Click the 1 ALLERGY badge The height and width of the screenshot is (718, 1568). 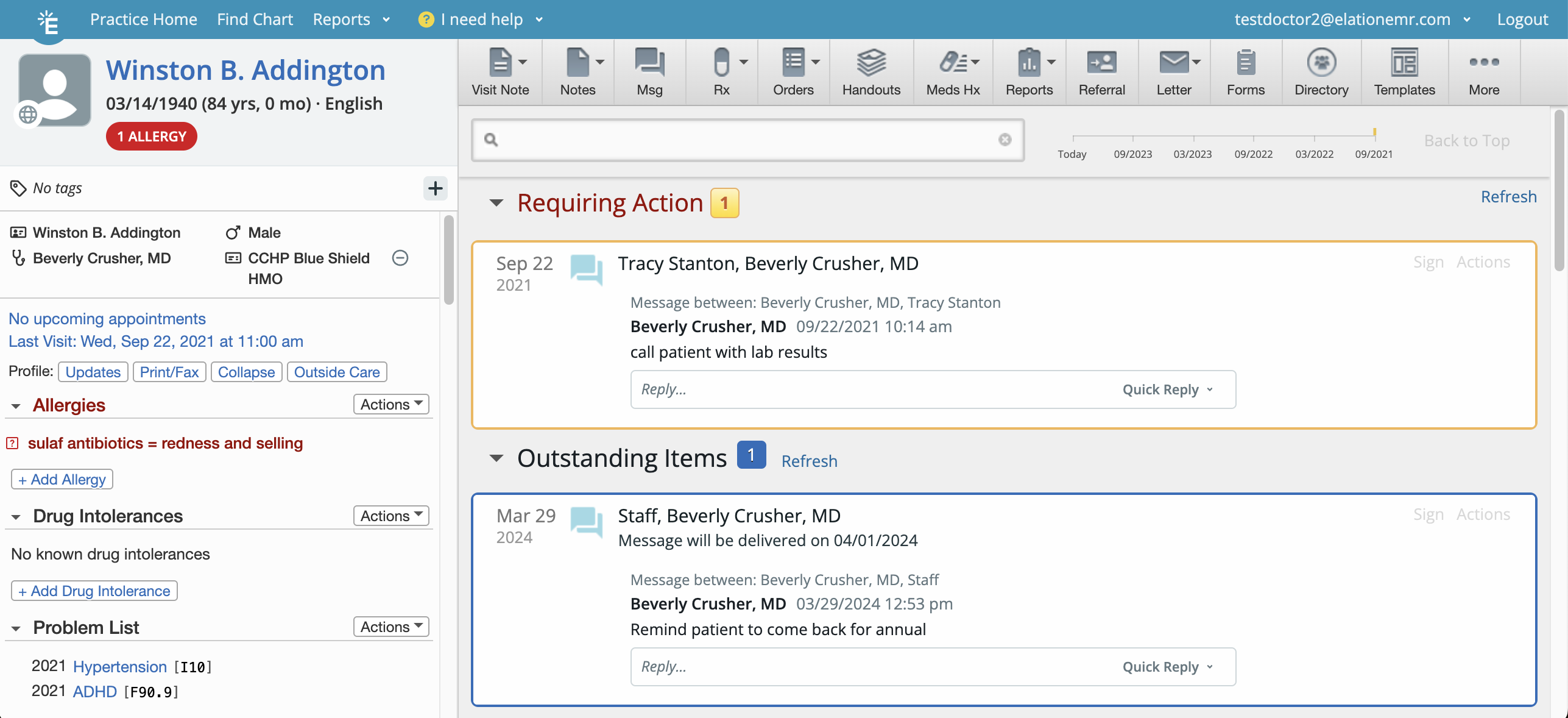[x=150, y=136]
